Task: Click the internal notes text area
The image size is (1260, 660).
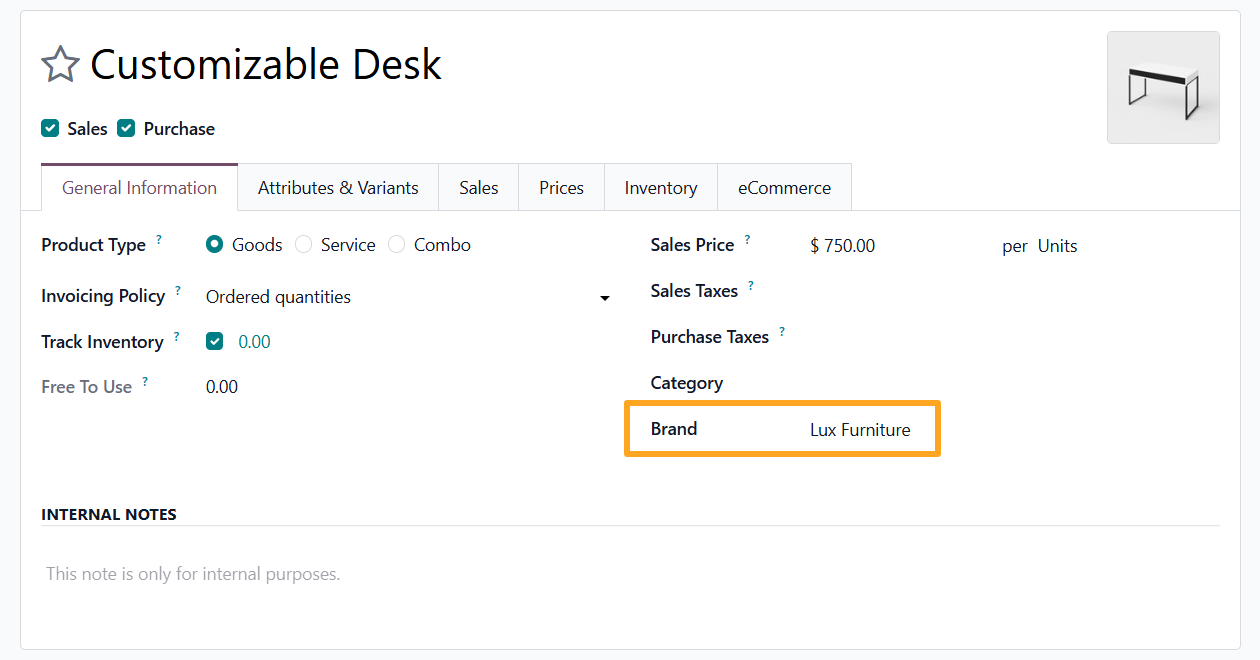Action: (x=630, y=574)
